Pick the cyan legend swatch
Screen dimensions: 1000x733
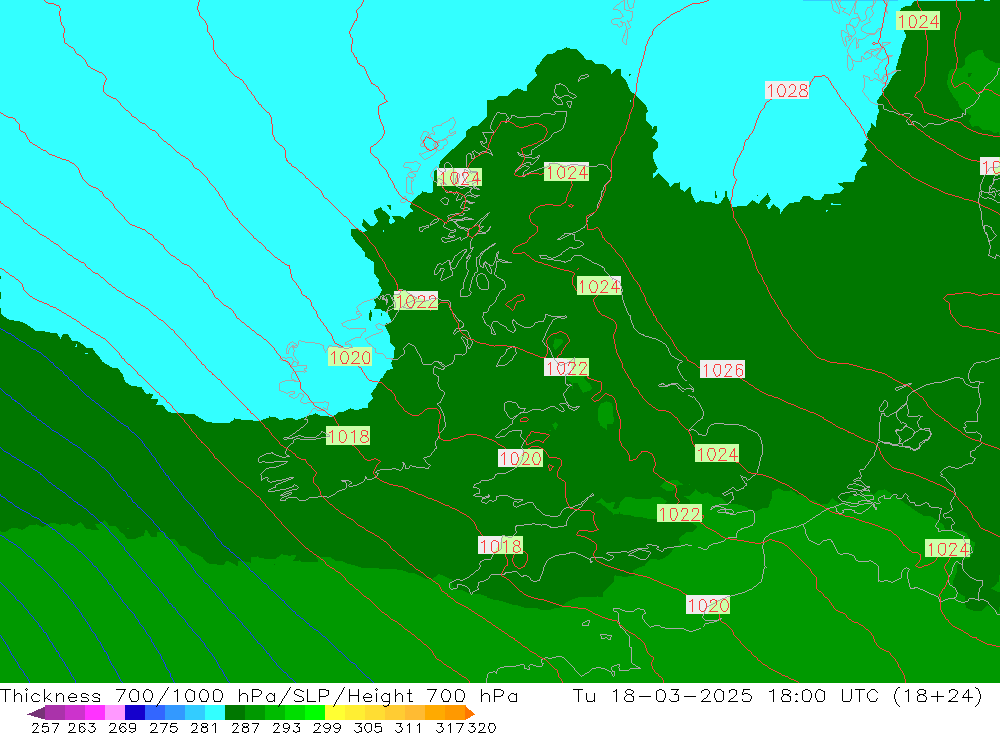[215, 713]
